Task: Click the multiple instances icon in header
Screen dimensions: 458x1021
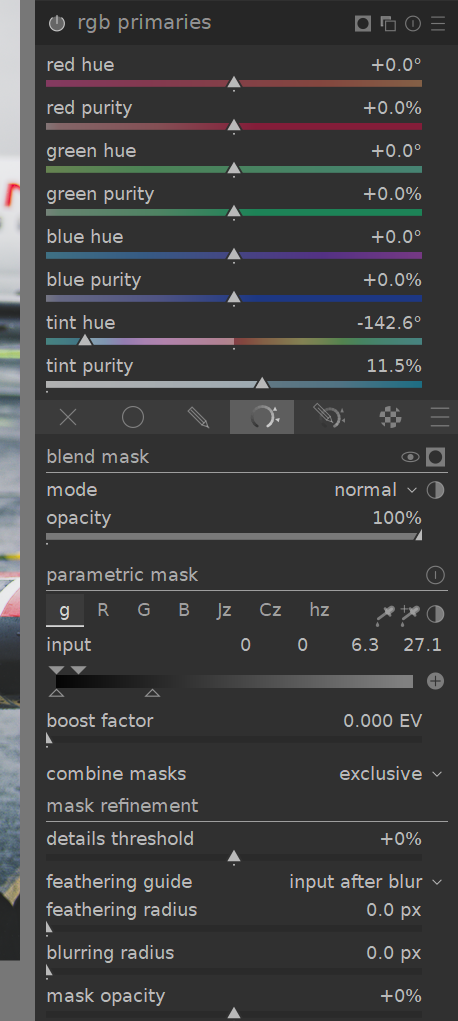Action: (388, 23)
